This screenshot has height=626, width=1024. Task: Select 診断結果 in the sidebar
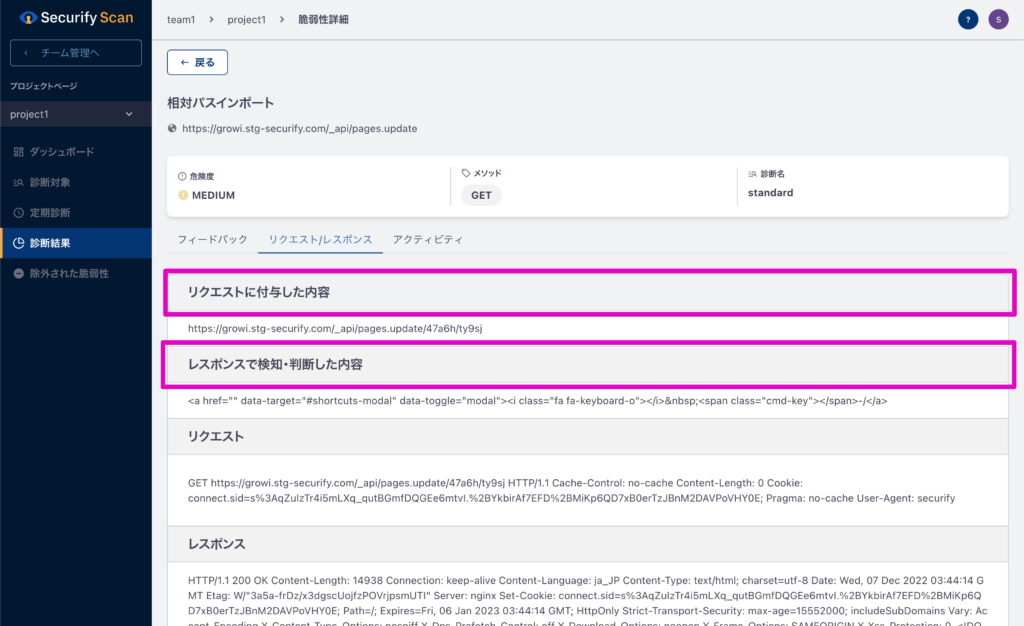76,243
